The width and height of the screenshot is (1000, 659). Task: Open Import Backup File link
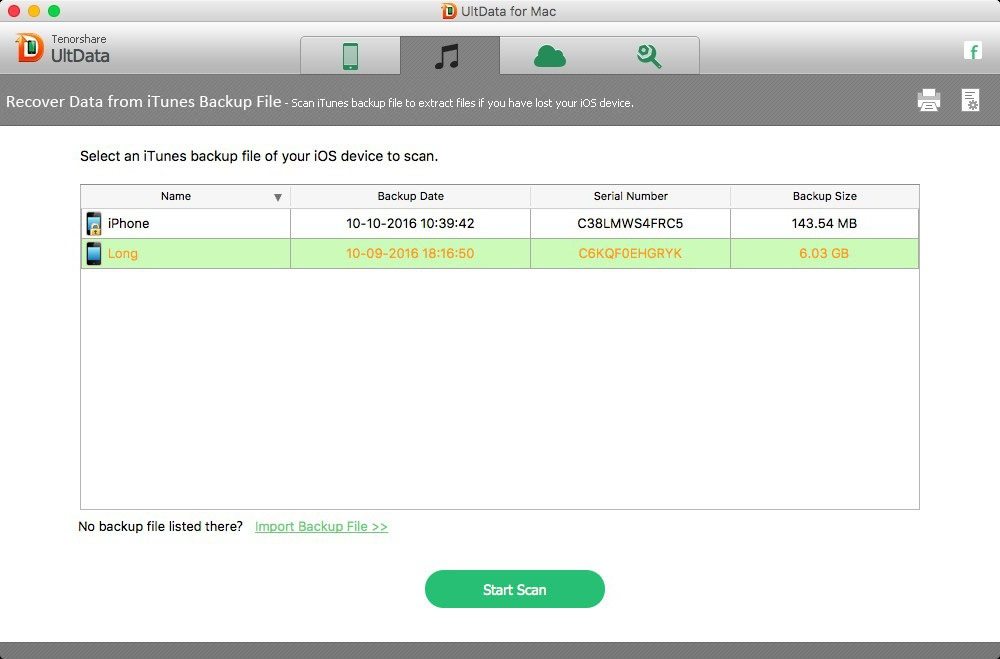click(321, 526)
